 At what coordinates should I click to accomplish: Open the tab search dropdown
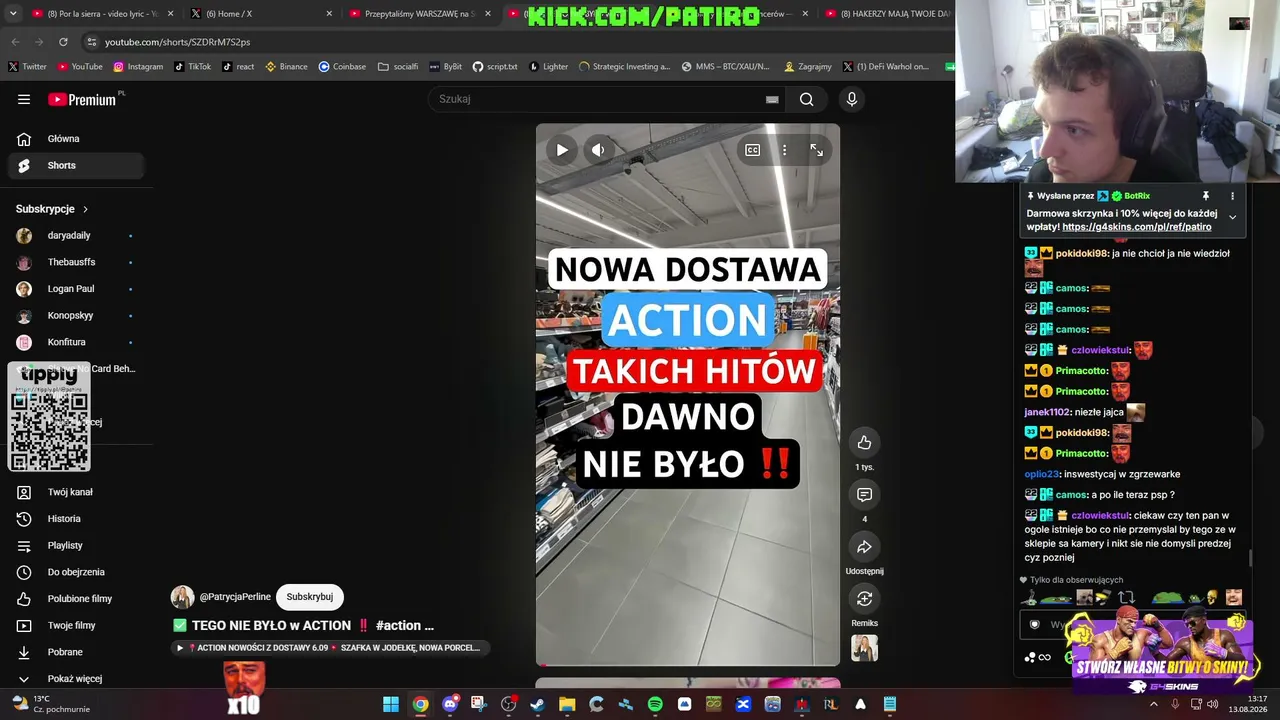[13, 14]
